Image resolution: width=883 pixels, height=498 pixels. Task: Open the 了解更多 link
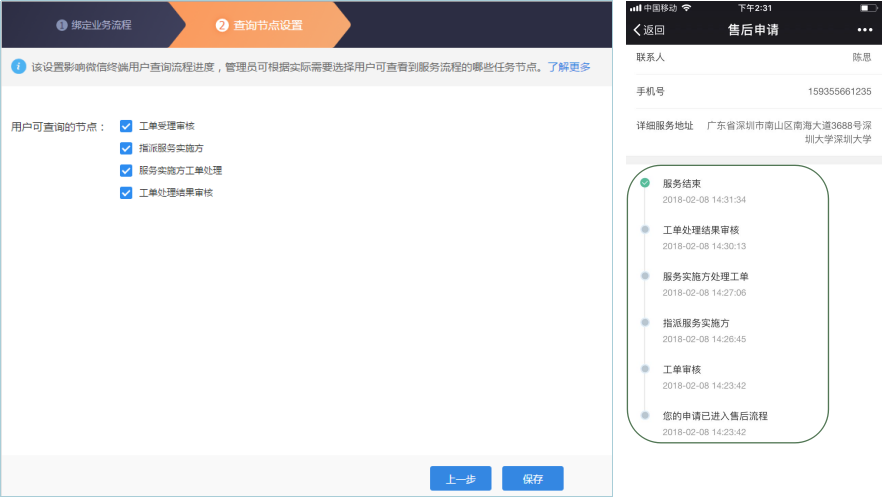[569, 67]
